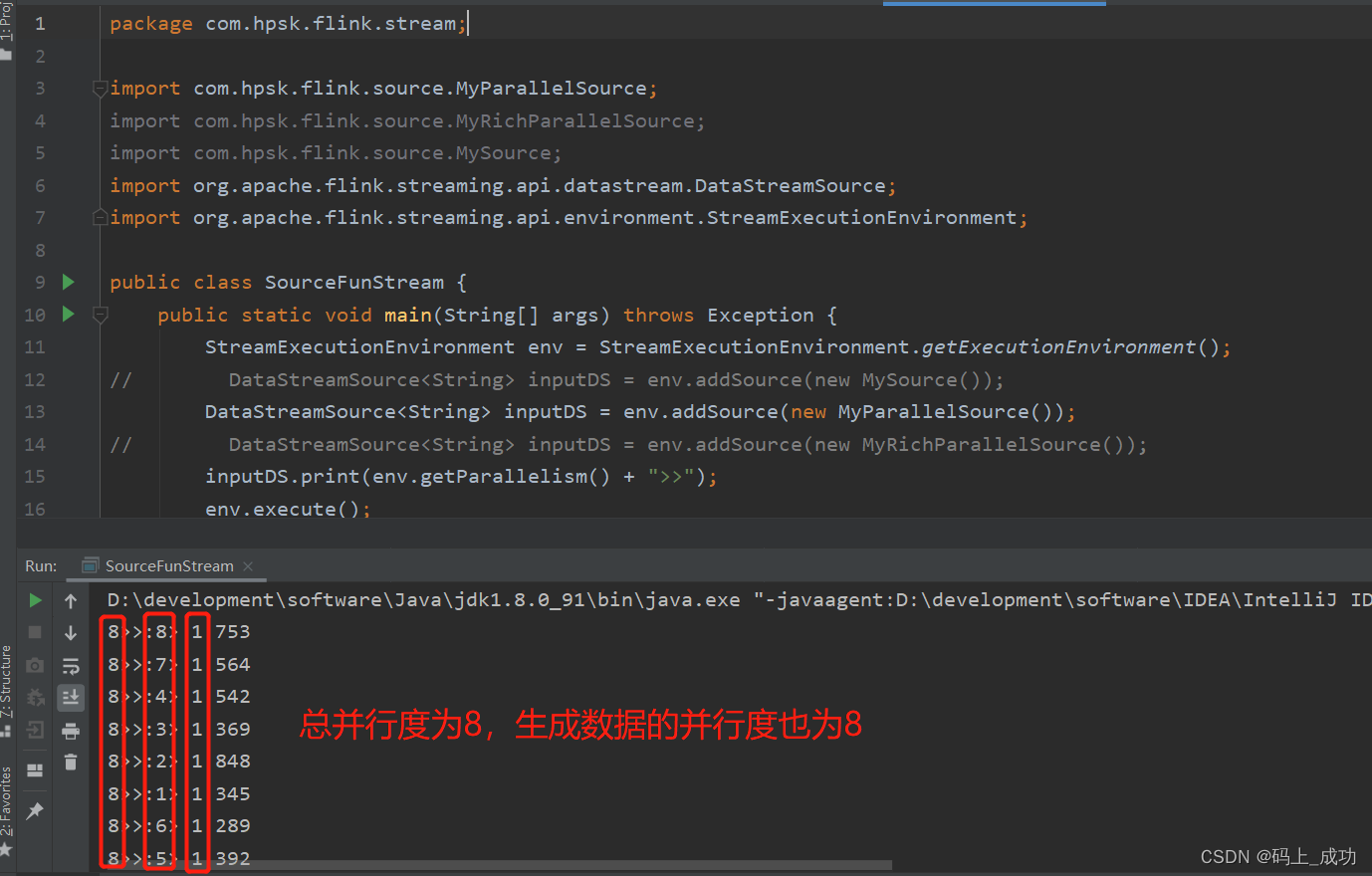Stop the running process in Run panel
This screenshot has width=1372, height=876.
35,632
